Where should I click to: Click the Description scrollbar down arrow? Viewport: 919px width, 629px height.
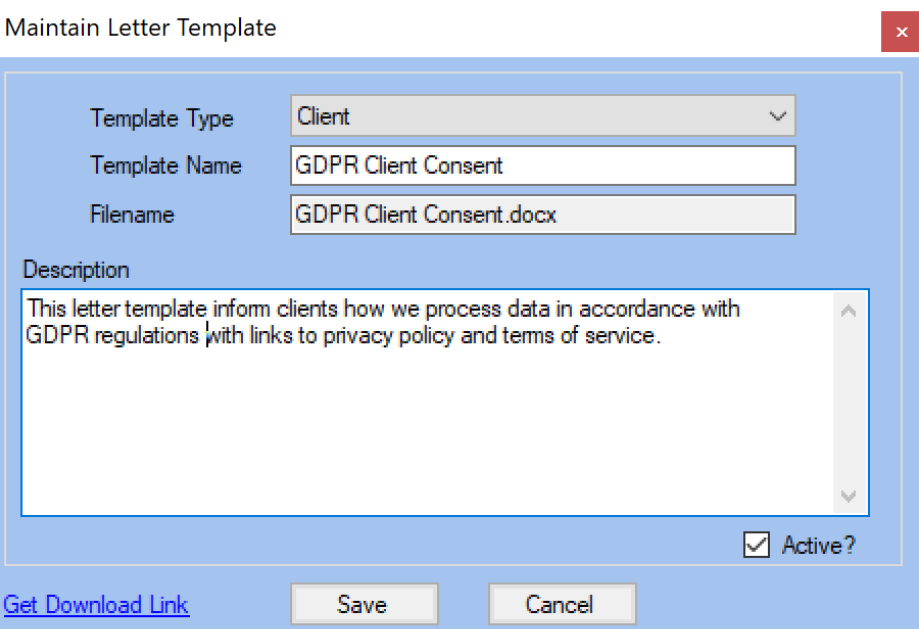[849, 496]
